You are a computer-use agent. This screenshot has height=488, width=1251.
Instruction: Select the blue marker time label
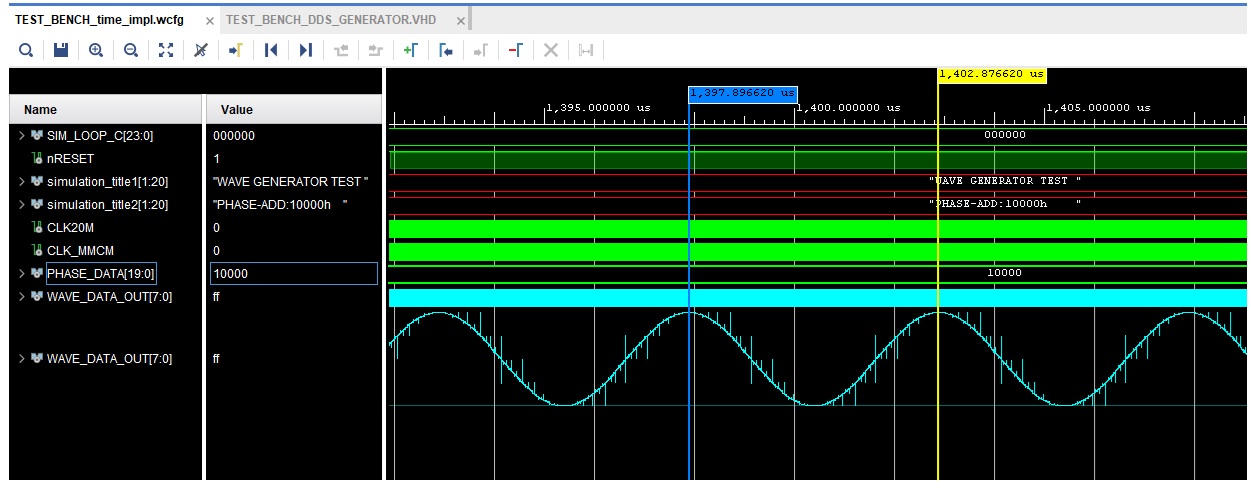[x=742, y=93]
